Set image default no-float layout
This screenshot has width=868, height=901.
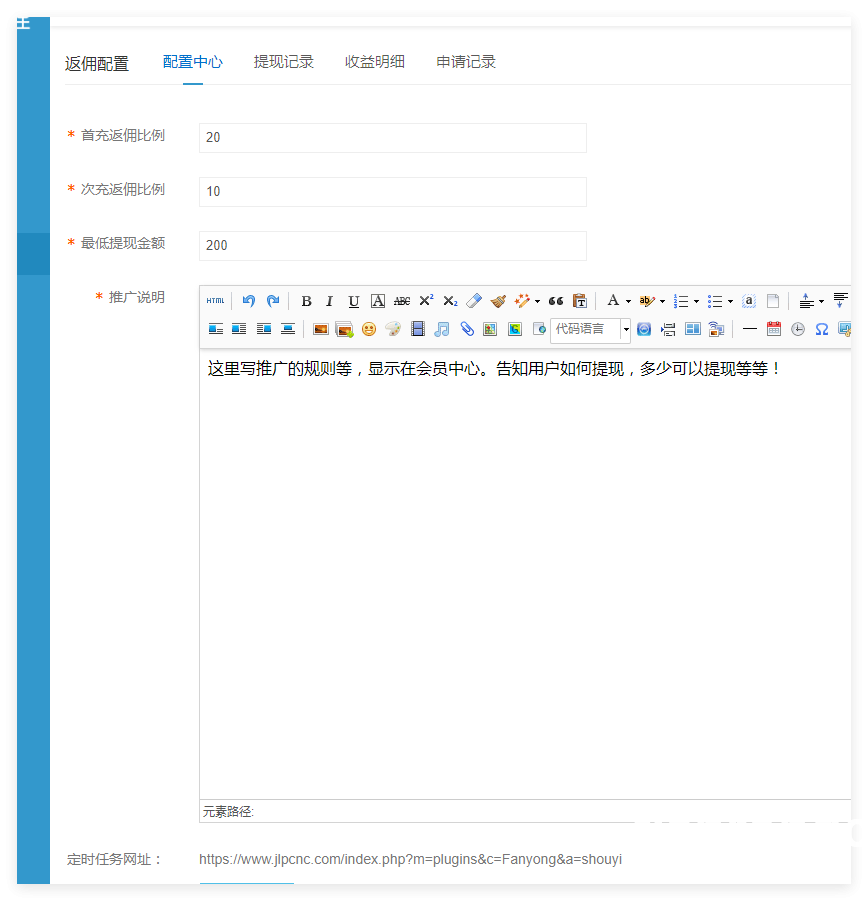(x=215, y=329)
